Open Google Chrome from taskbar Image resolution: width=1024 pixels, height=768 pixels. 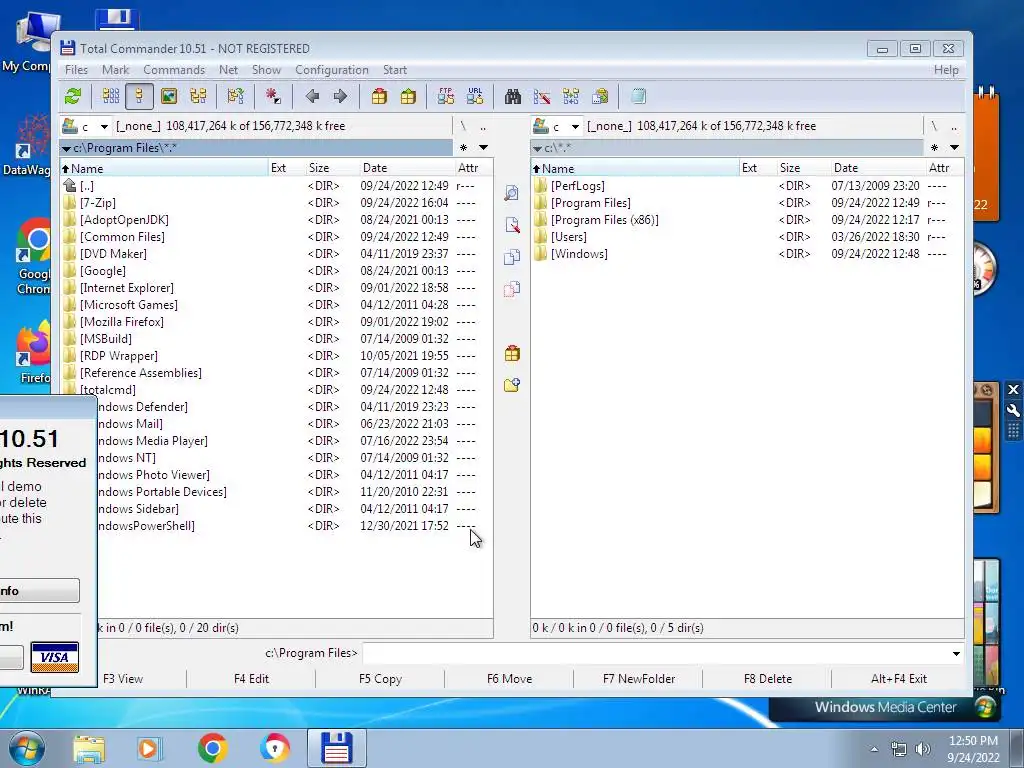212,748
